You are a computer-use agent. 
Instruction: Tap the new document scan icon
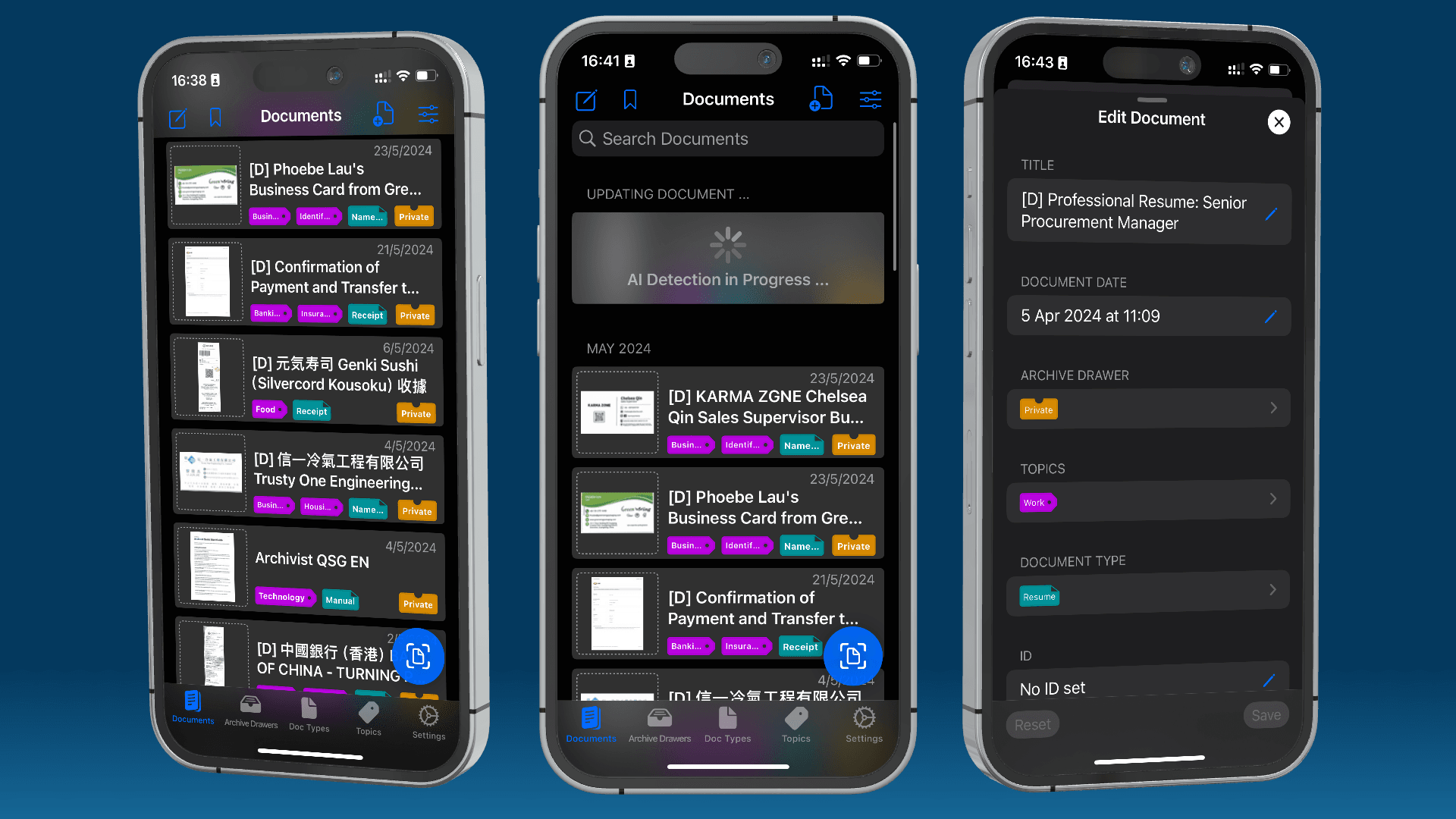(x=420, y=657)
